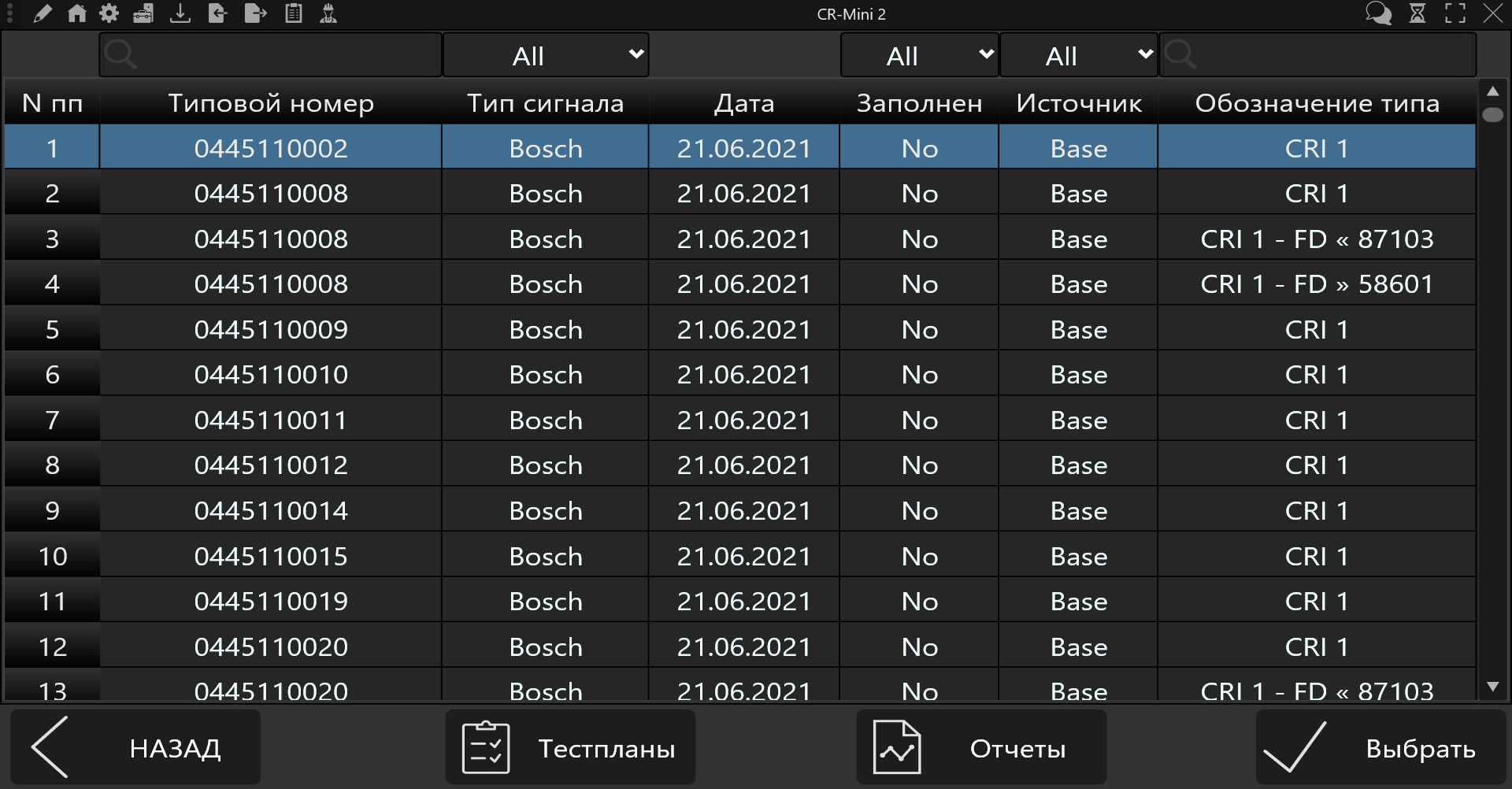Sort by Заполнен column header
1512x789 pixels.
coord(920,103)
